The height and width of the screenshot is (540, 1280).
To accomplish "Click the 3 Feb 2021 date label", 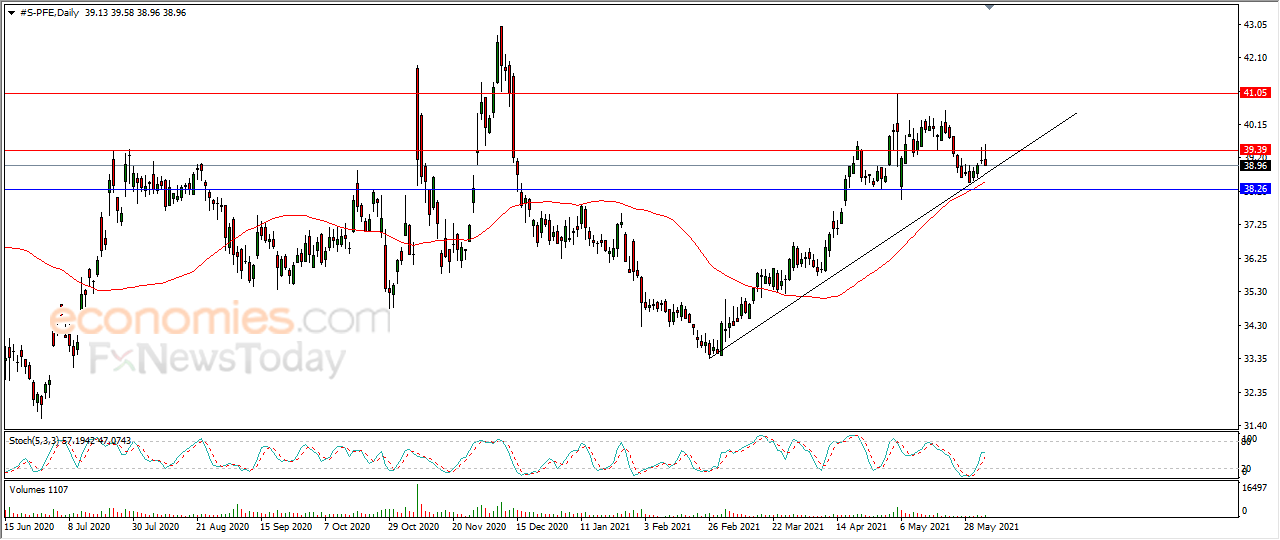I will 668,525.
